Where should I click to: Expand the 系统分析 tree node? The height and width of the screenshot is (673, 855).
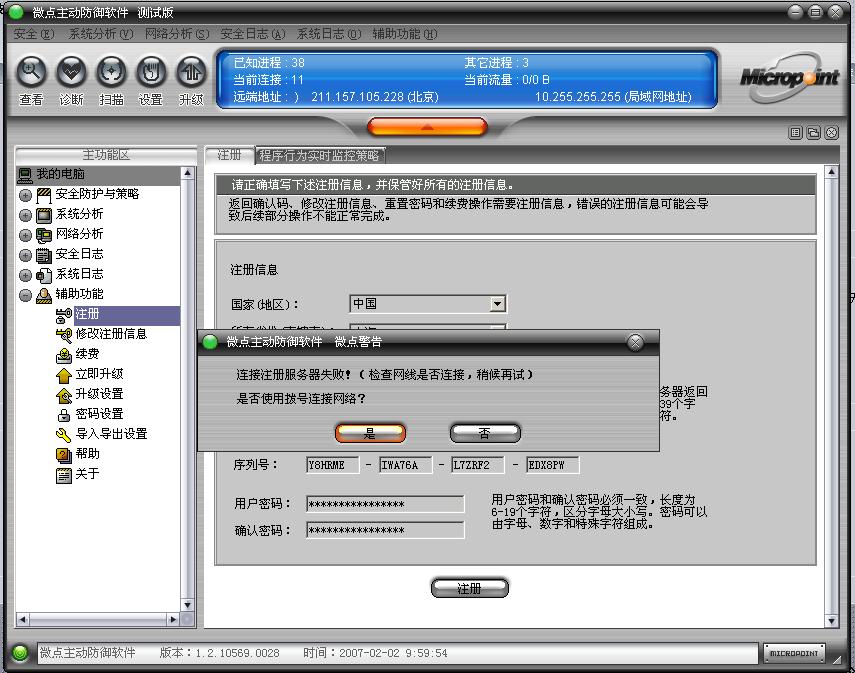(x=25, y=215)
